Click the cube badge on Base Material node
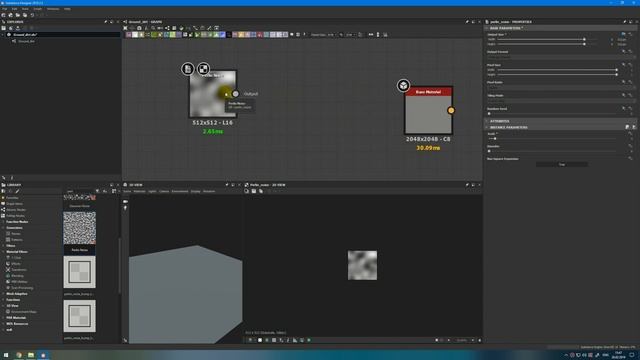This screenshot has height=360, width=640. (x=403, y=85)
